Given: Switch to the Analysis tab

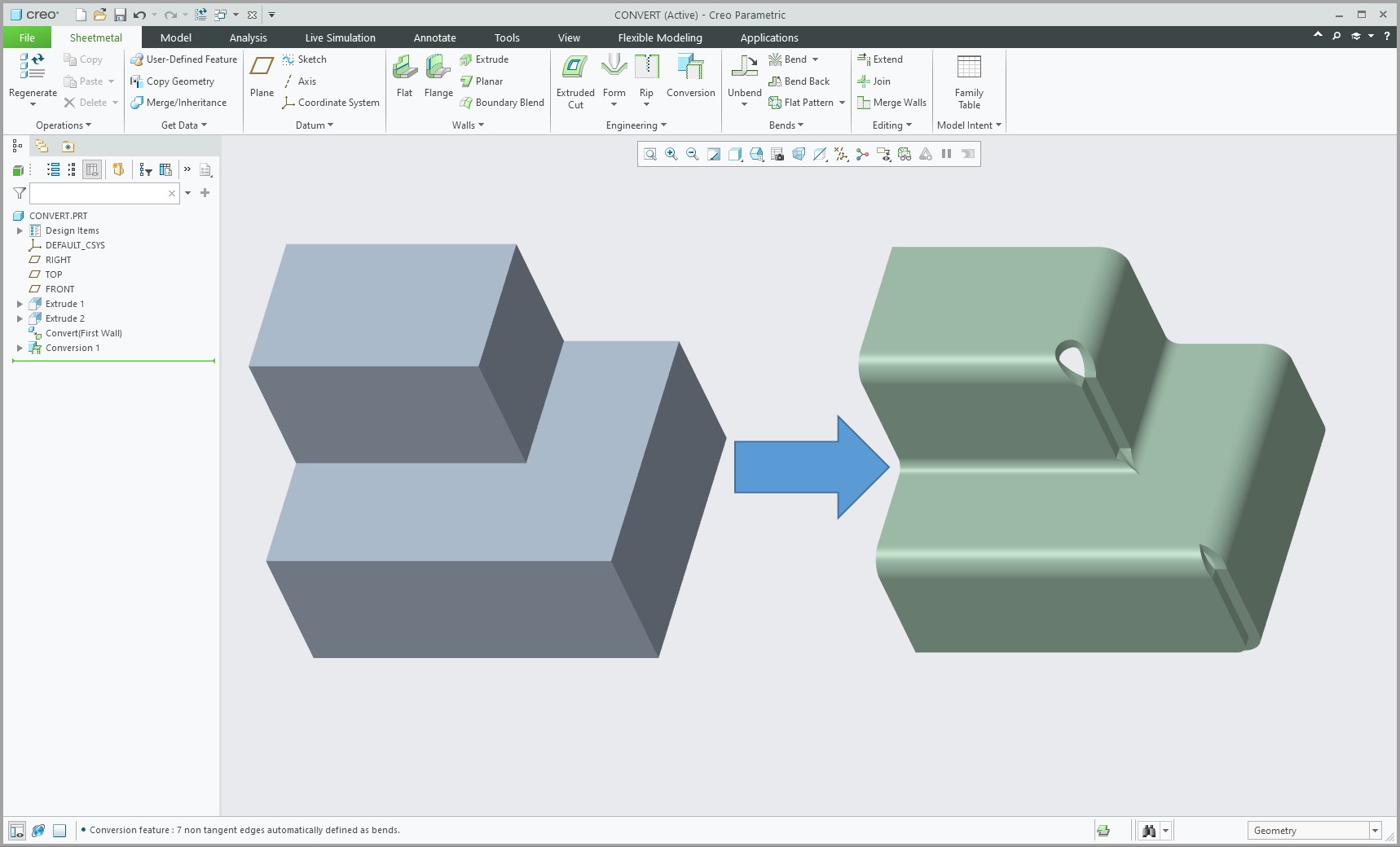Looking at the screenshot, I should pos(249,37).
